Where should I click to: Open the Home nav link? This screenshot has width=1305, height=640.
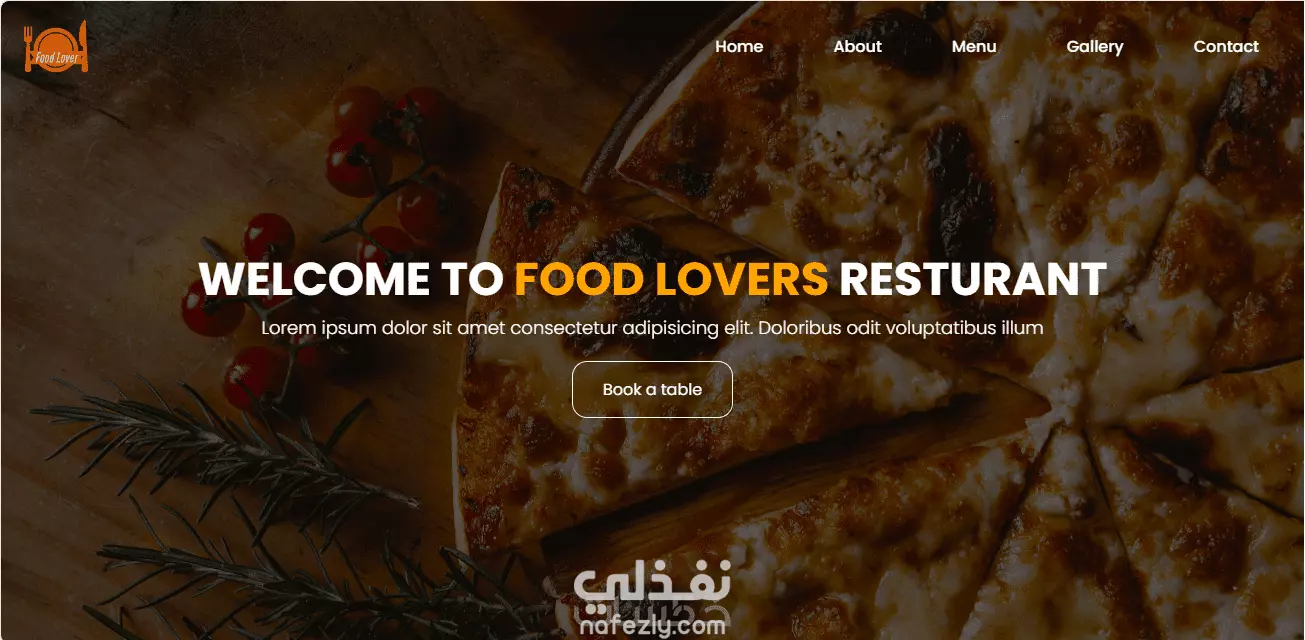[739, 46]
